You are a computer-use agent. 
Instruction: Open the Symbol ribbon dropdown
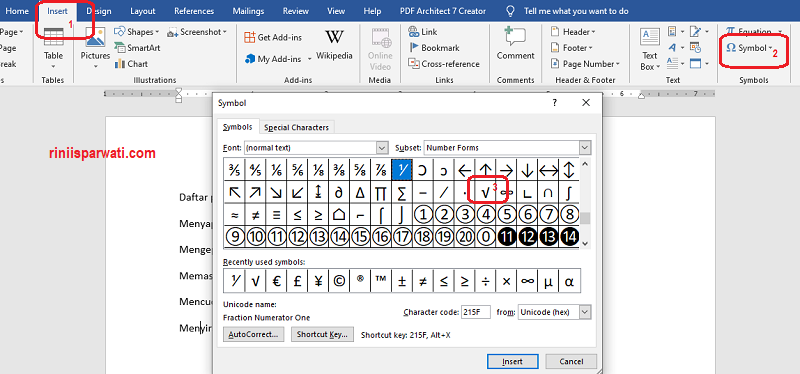point(749,48)
